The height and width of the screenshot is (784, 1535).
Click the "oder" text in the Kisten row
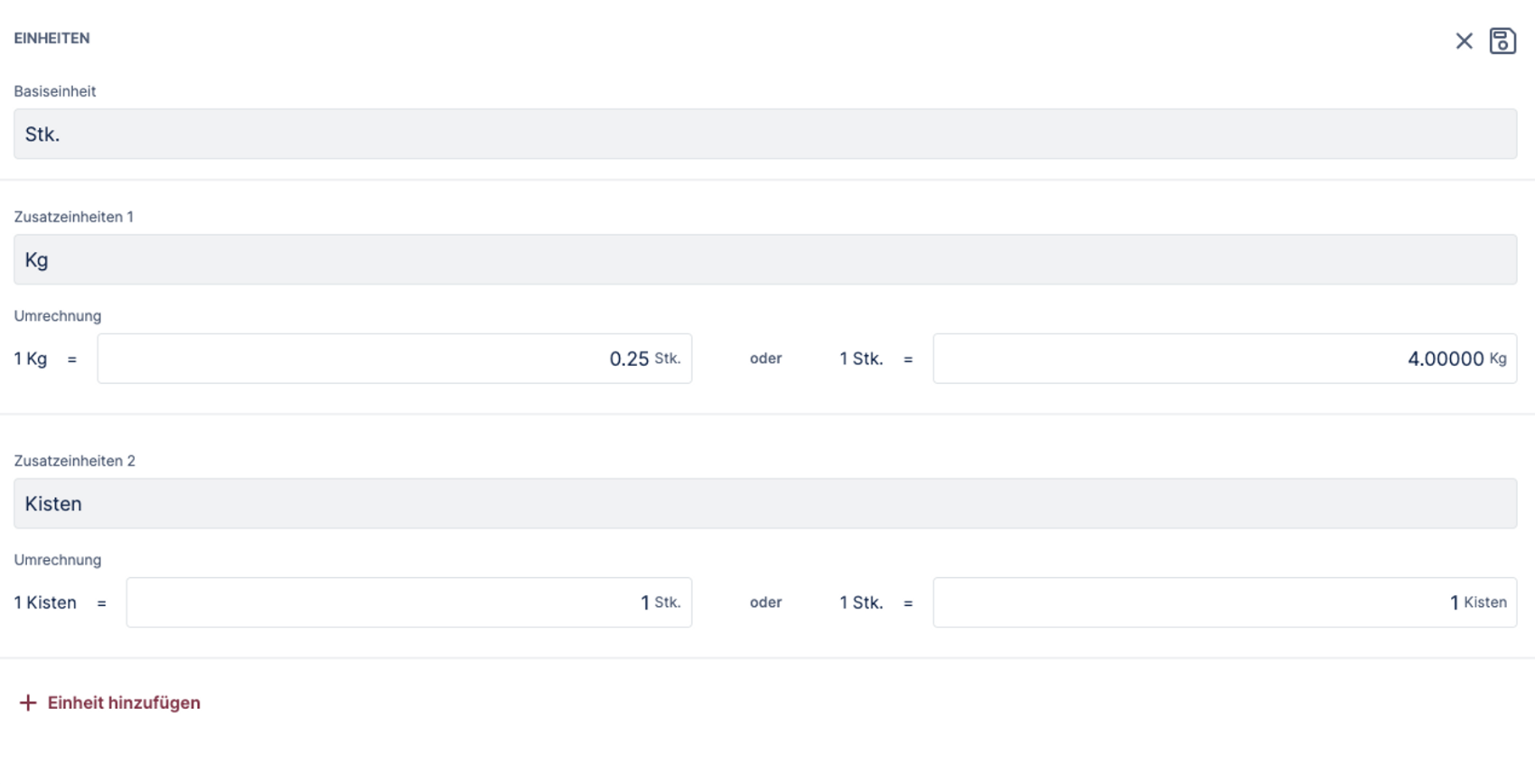point(765,602)
